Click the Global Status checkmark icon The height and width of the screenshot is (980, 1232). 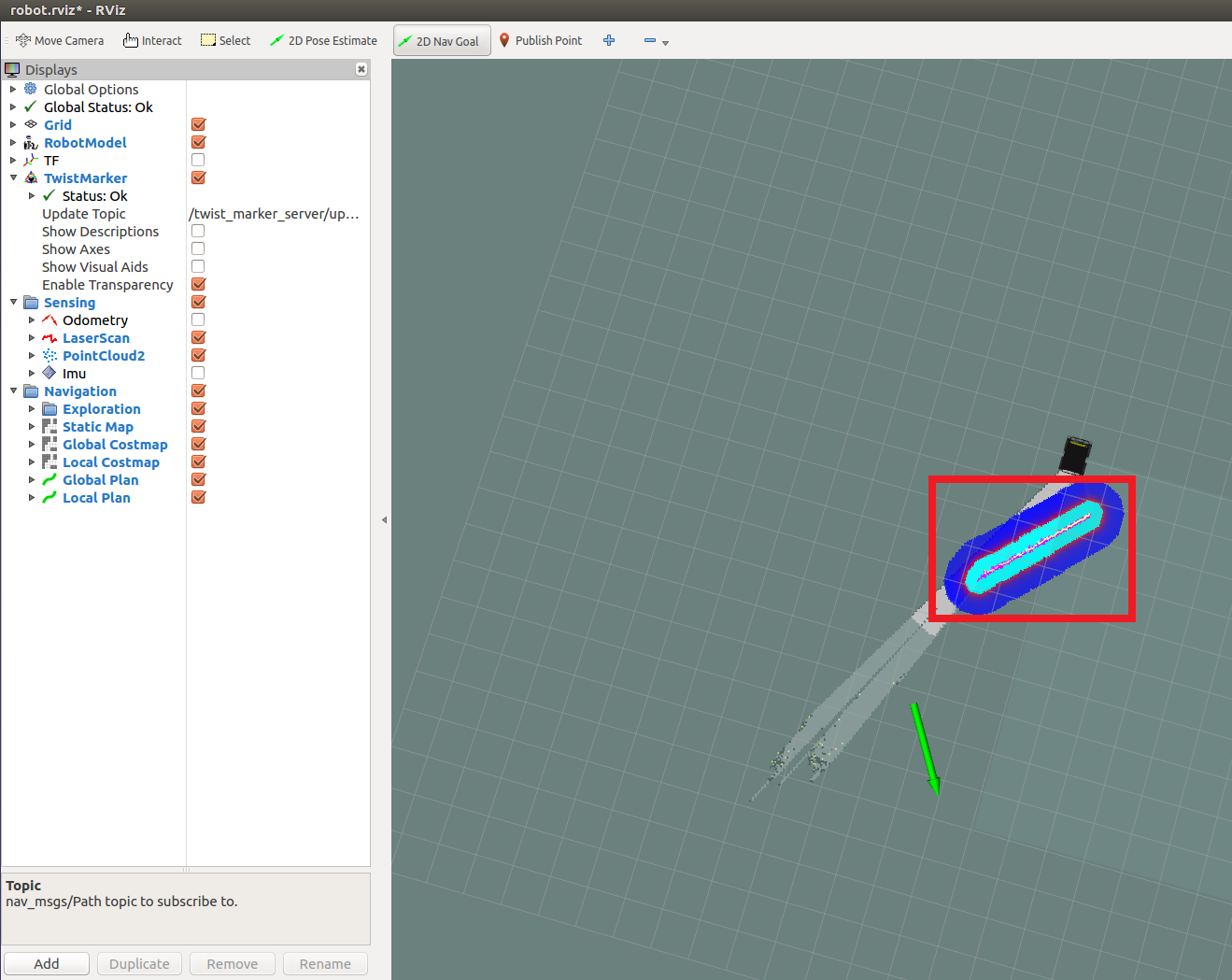coord(31,107)
